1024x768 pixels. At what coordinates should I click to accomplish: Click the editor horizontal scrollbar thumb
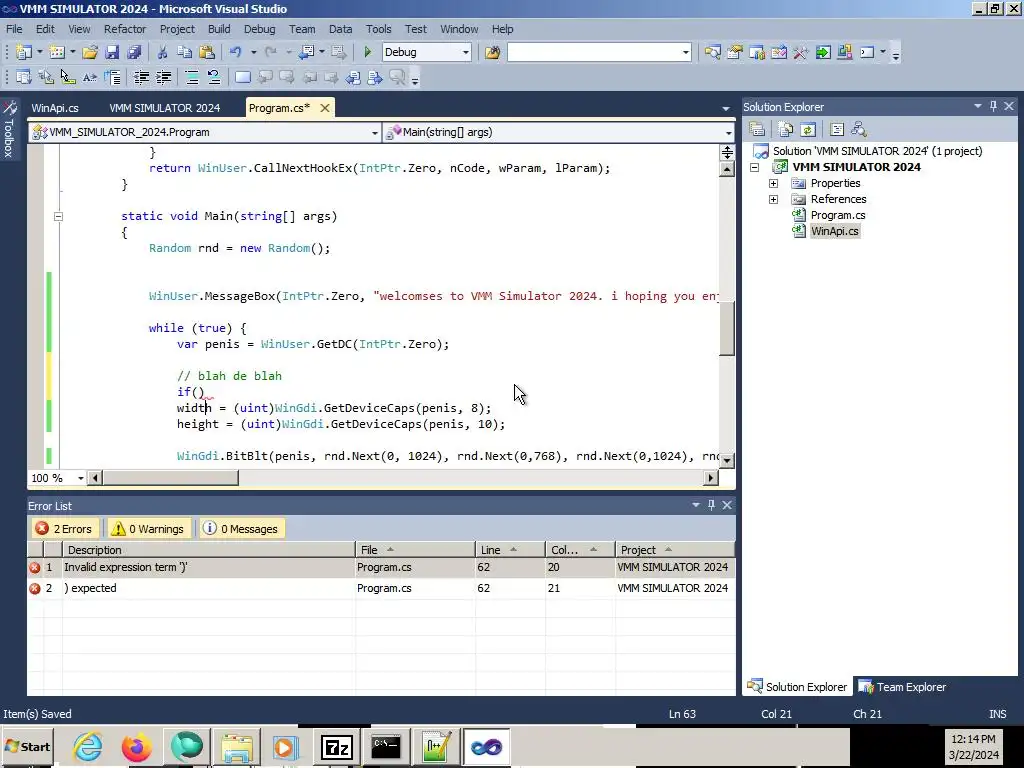170,478
